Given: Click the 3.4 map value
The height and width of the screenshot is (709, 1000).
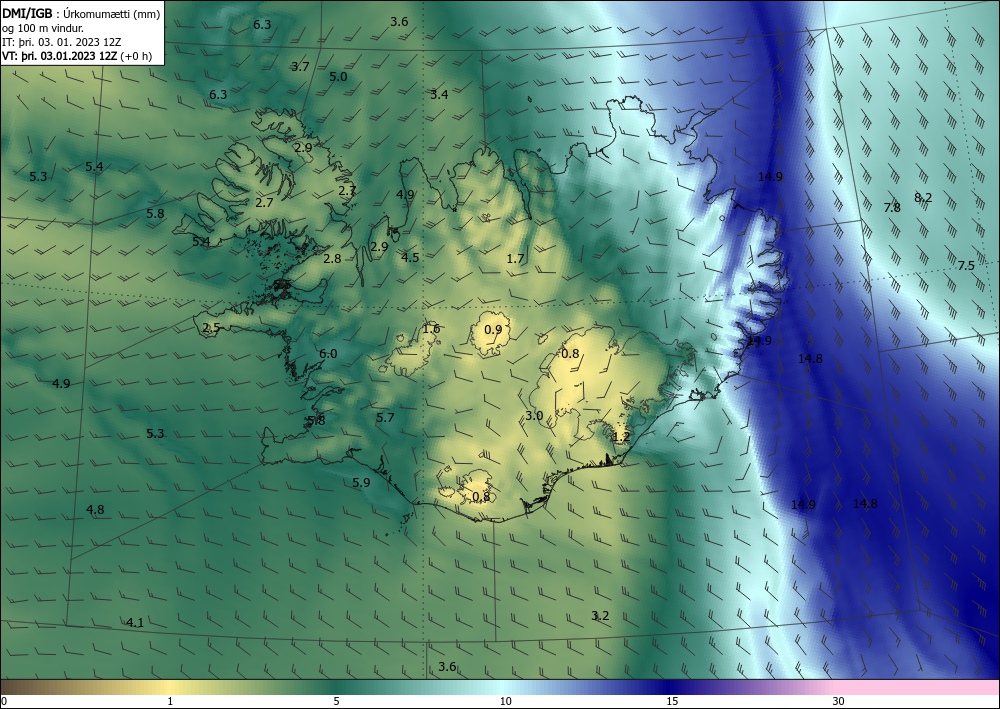Looking at the screenshot, I should pos(439,95).
